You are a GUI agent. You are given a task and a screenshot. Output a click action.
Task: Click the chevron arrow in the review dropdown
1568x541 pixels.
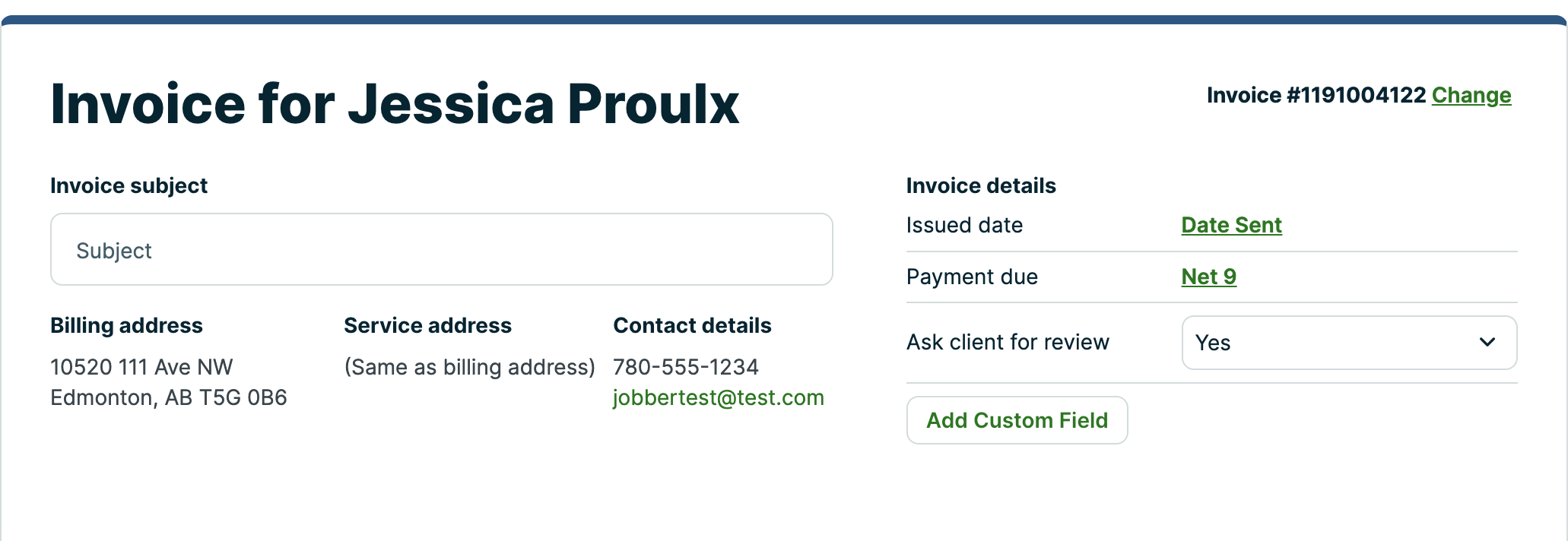(x=1487, y=343)
